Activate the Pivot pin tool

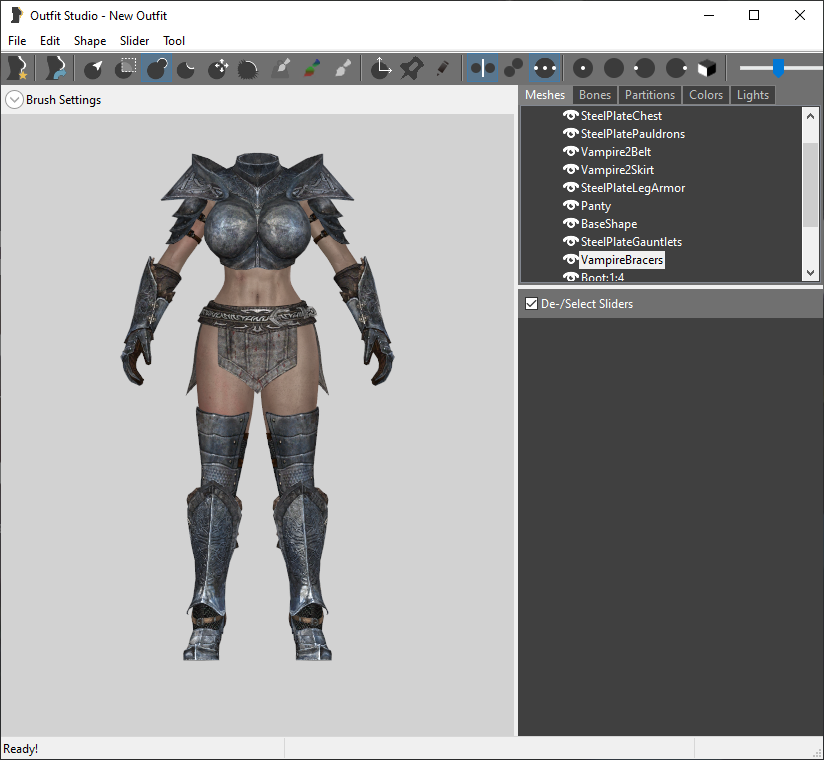411,68
